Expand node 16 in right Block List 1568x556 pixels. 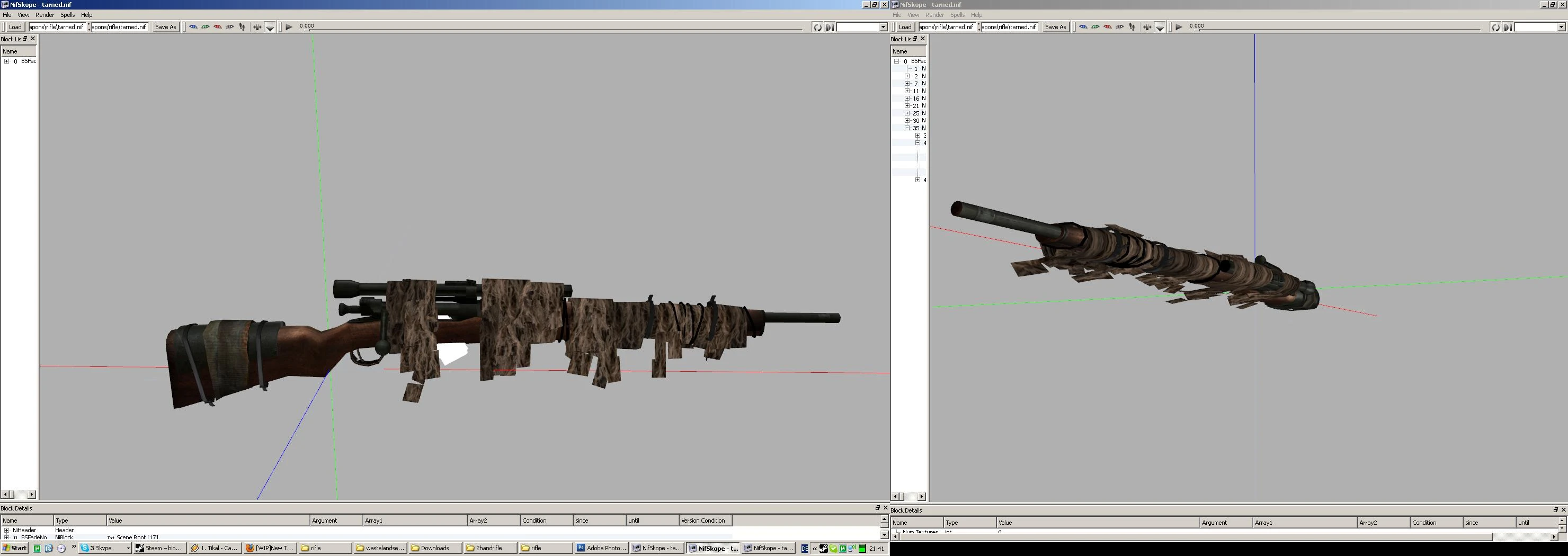point(907,98)
